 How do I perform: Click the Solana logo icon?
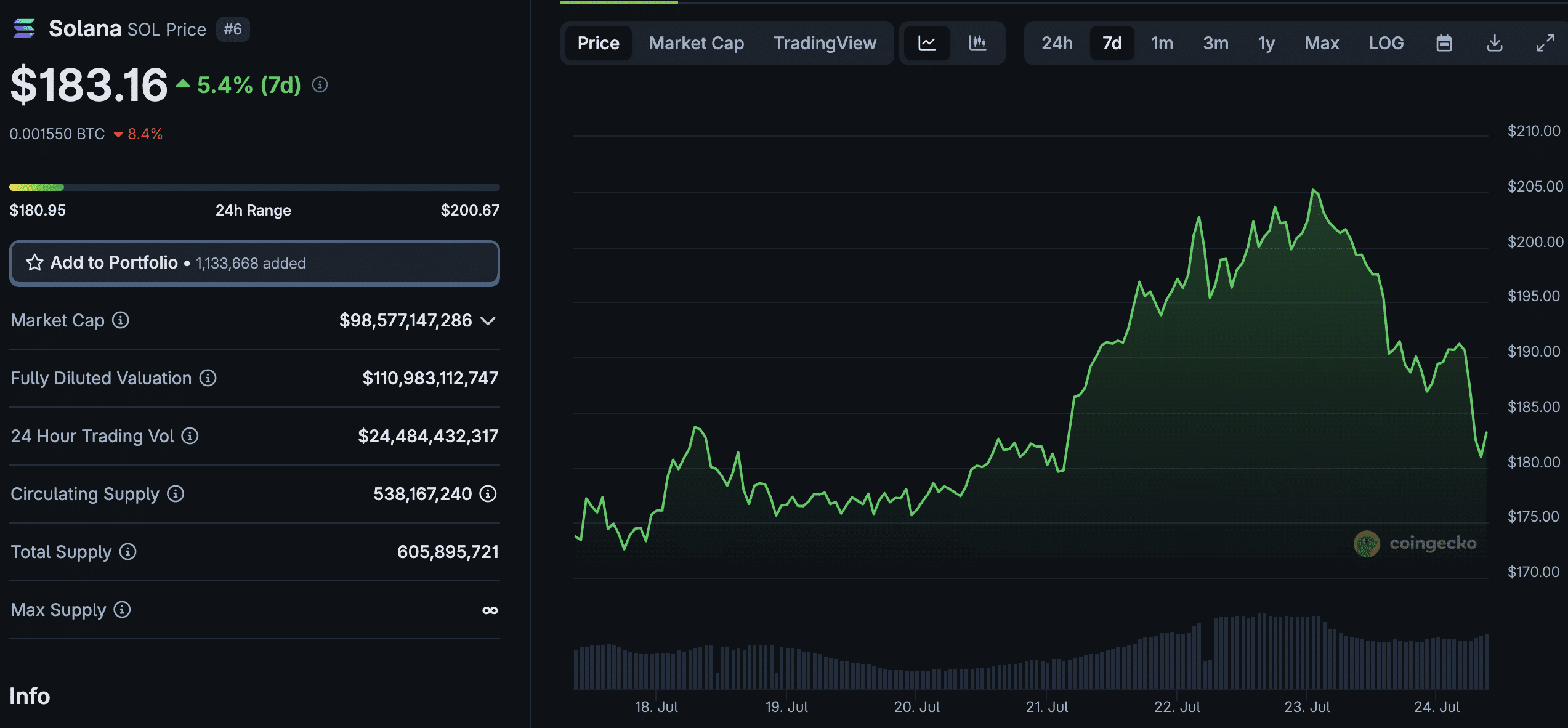click(x=24, y=28)
